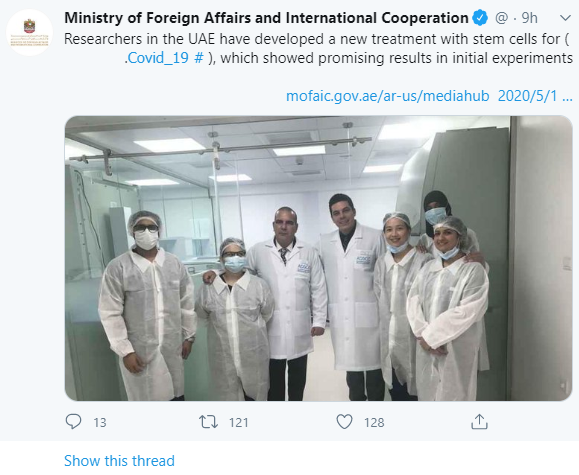Like the tweet with the heart icon
The height and width of the screenshot is (475, 579).
pyautogui.click(x=344, y=422)
